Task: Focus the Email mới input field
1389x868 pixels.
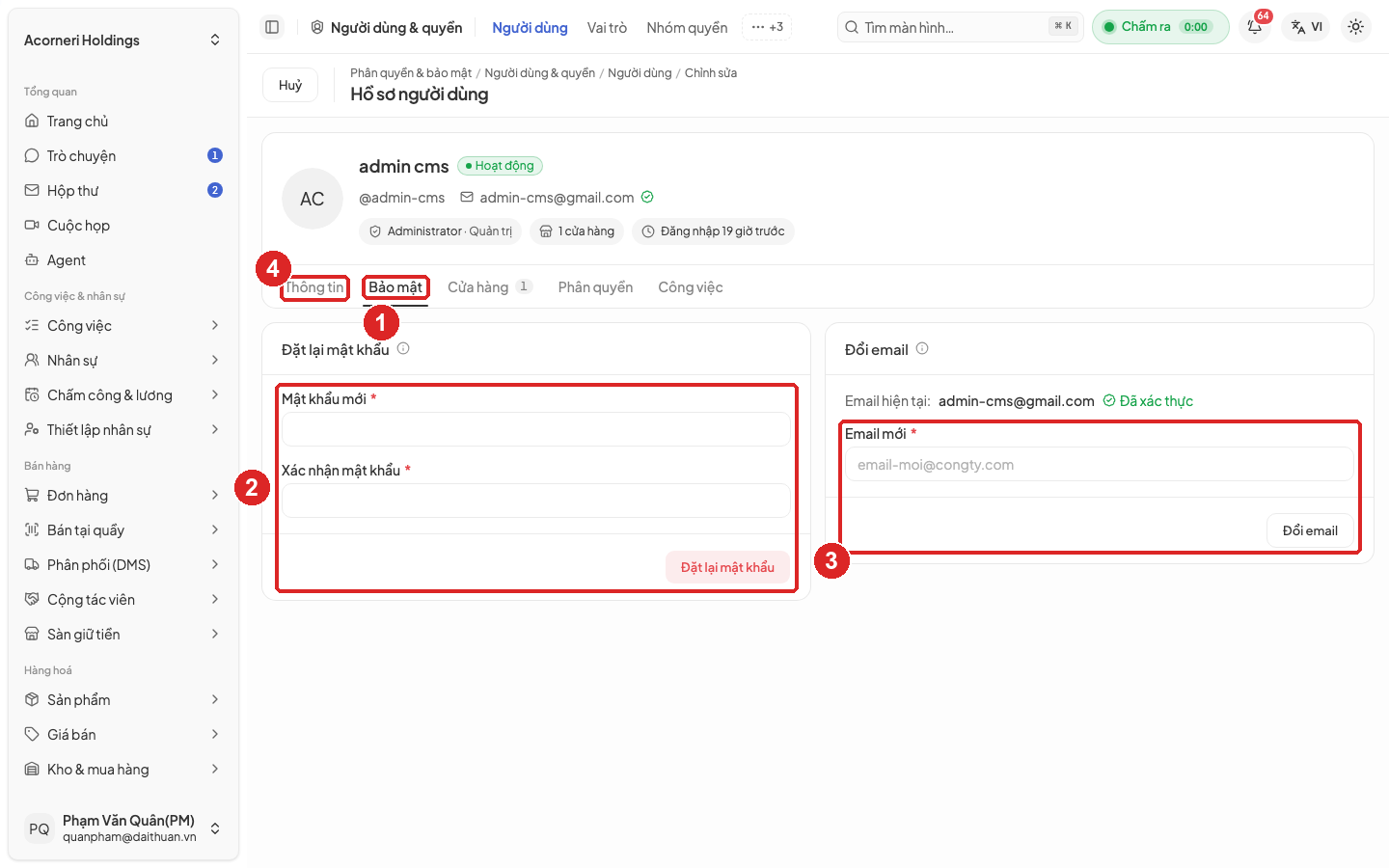Action: click(x=1100, y=464)
